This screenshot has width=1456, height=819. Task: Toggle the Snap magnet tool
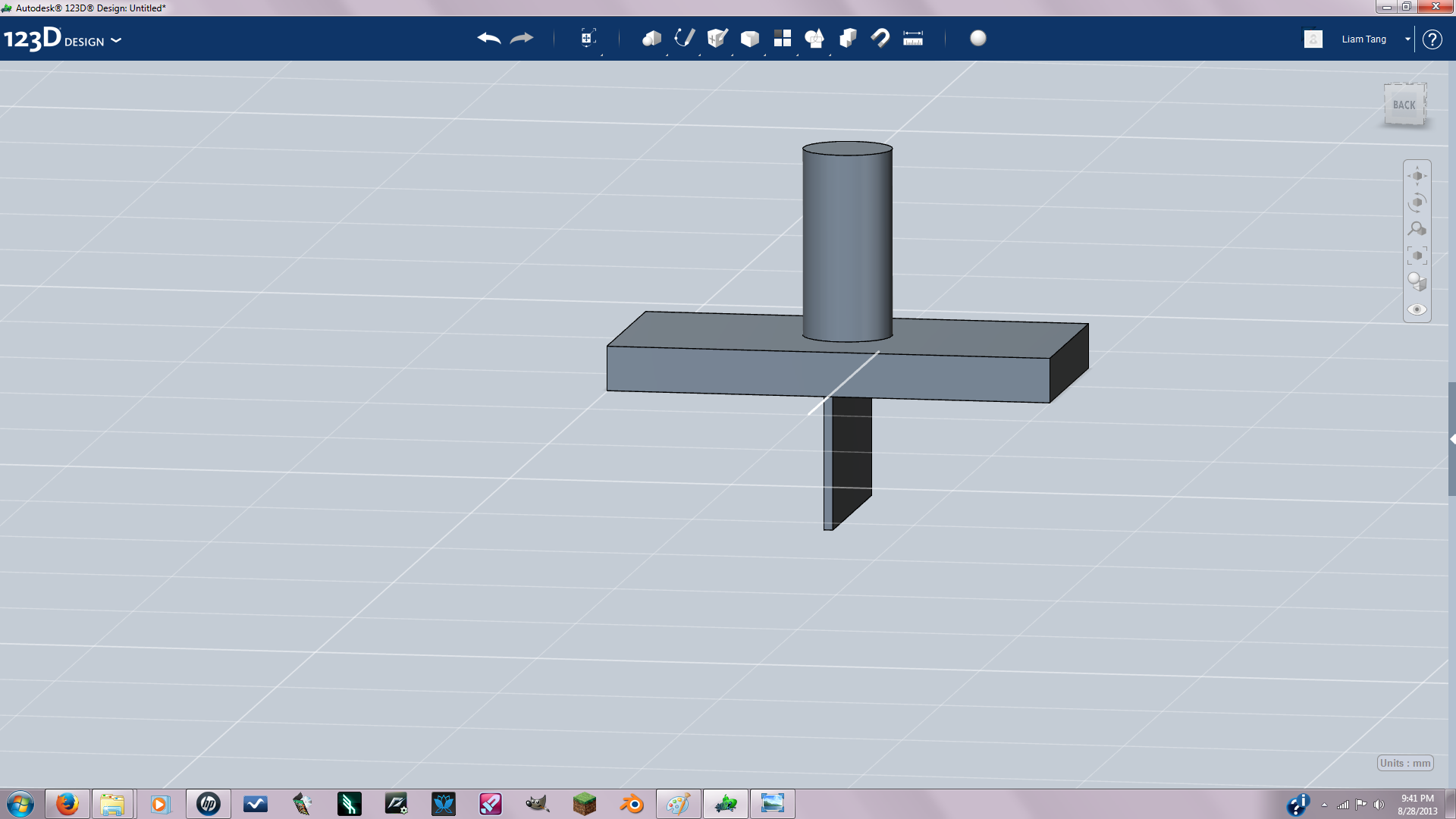(880, 38)
